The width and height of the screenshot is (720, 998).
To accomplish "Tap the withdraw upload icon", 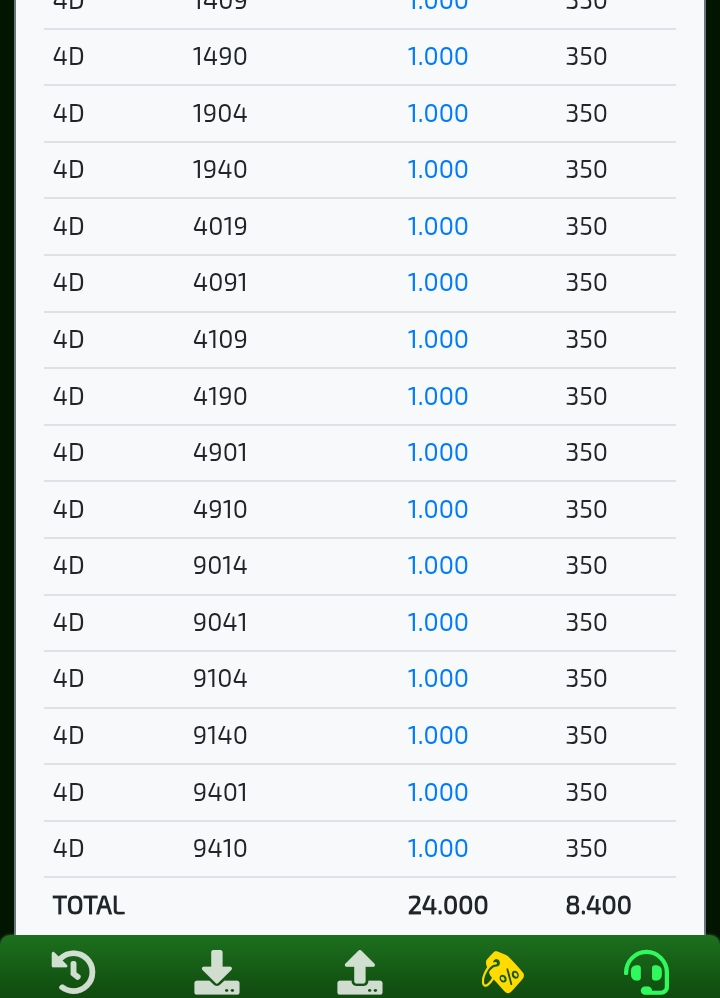I will 360,972.
